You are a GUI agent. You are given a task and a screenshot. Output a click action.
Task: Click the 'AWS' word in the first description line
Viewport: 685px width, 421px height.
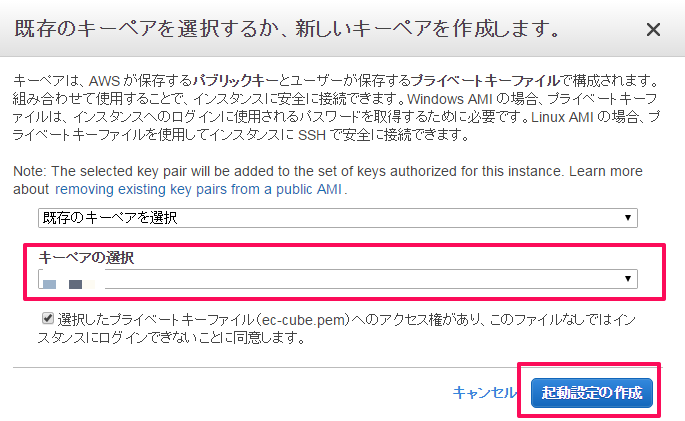(104, 81)
